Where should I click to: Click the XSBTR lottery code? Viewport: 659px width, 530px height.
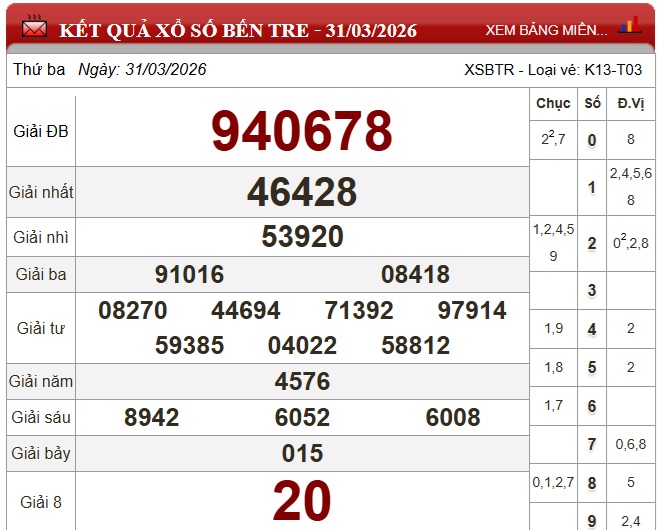click(x=492, y=70)
